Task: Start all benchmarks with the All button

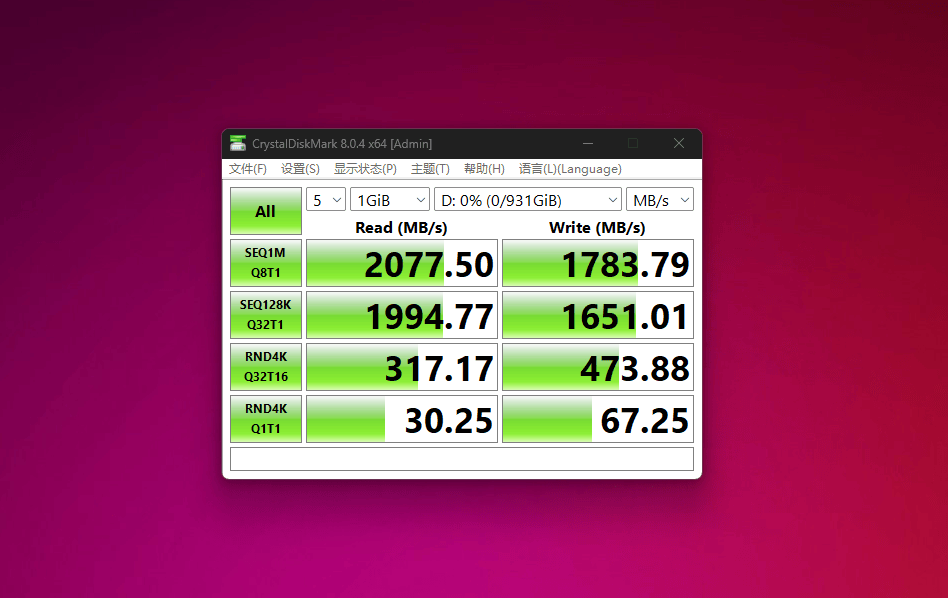Action: pyautogui.click(x=265, y=211)
